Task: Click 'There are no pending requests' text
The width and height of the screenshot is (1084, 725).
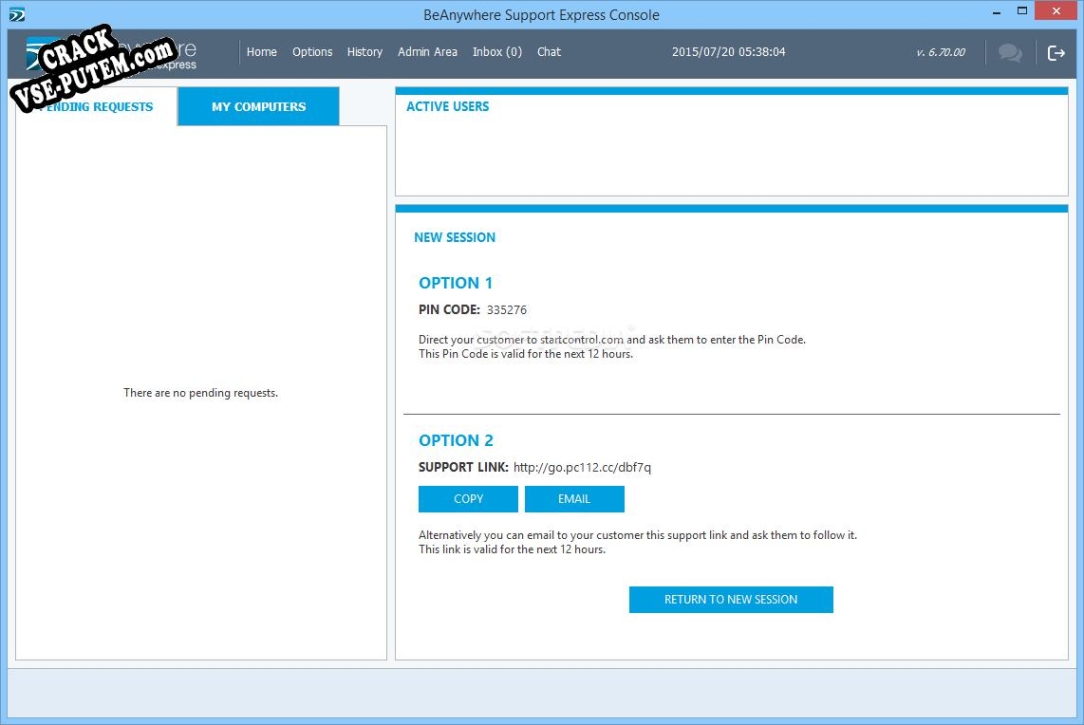Action: pos(200,393)
